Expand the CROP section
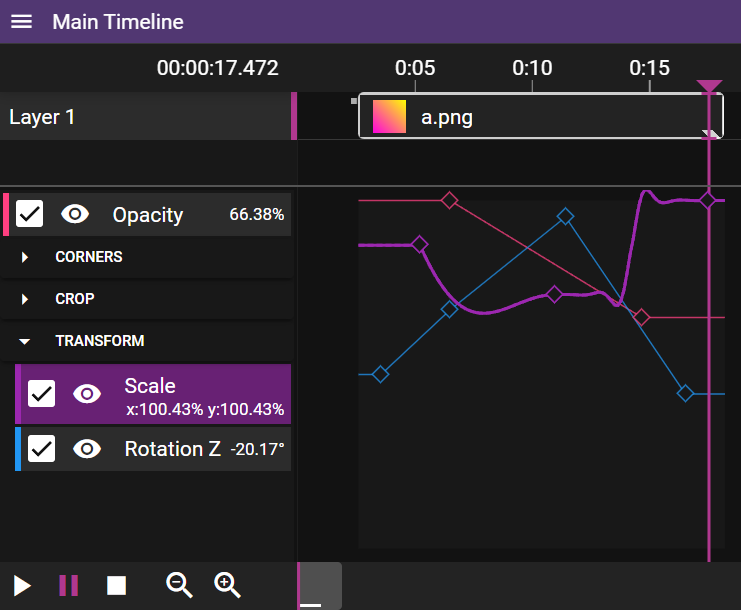 [x=25, y=299]
